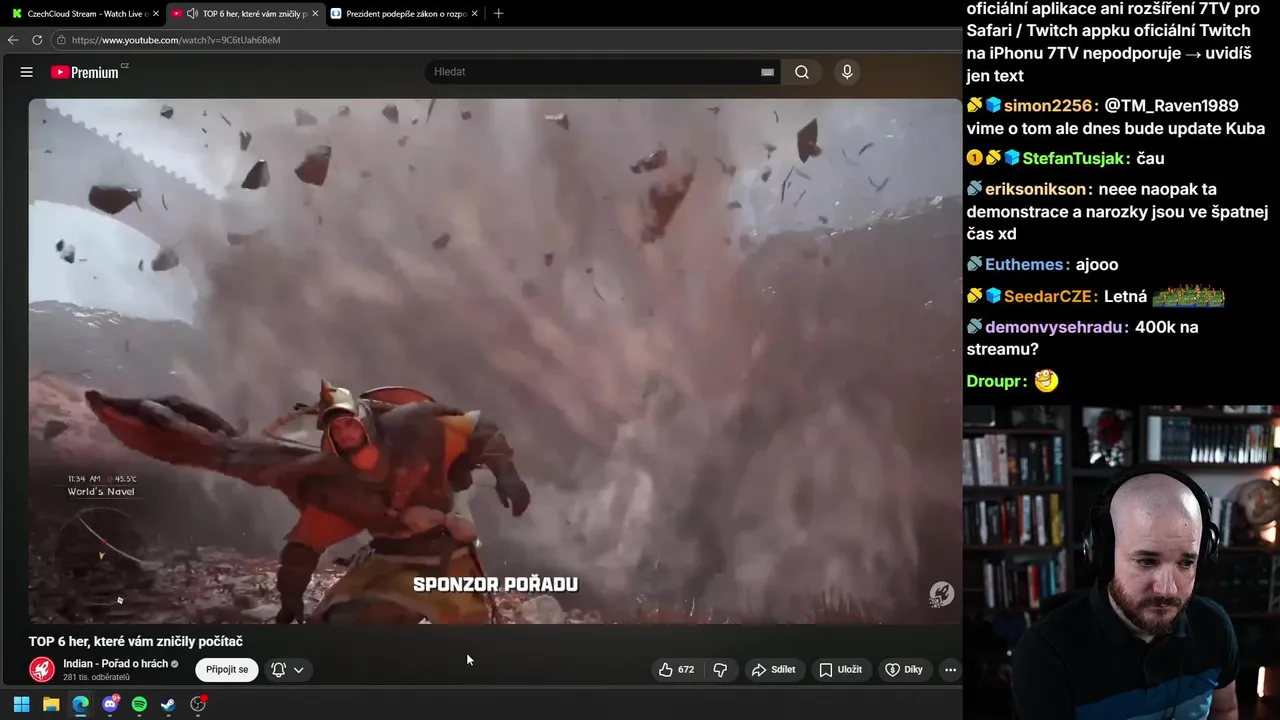Image resolution: width=1280 pixels, height=720 pixels.
Task: Reload the page with refresh icon
Action: (x=37, y=40)
